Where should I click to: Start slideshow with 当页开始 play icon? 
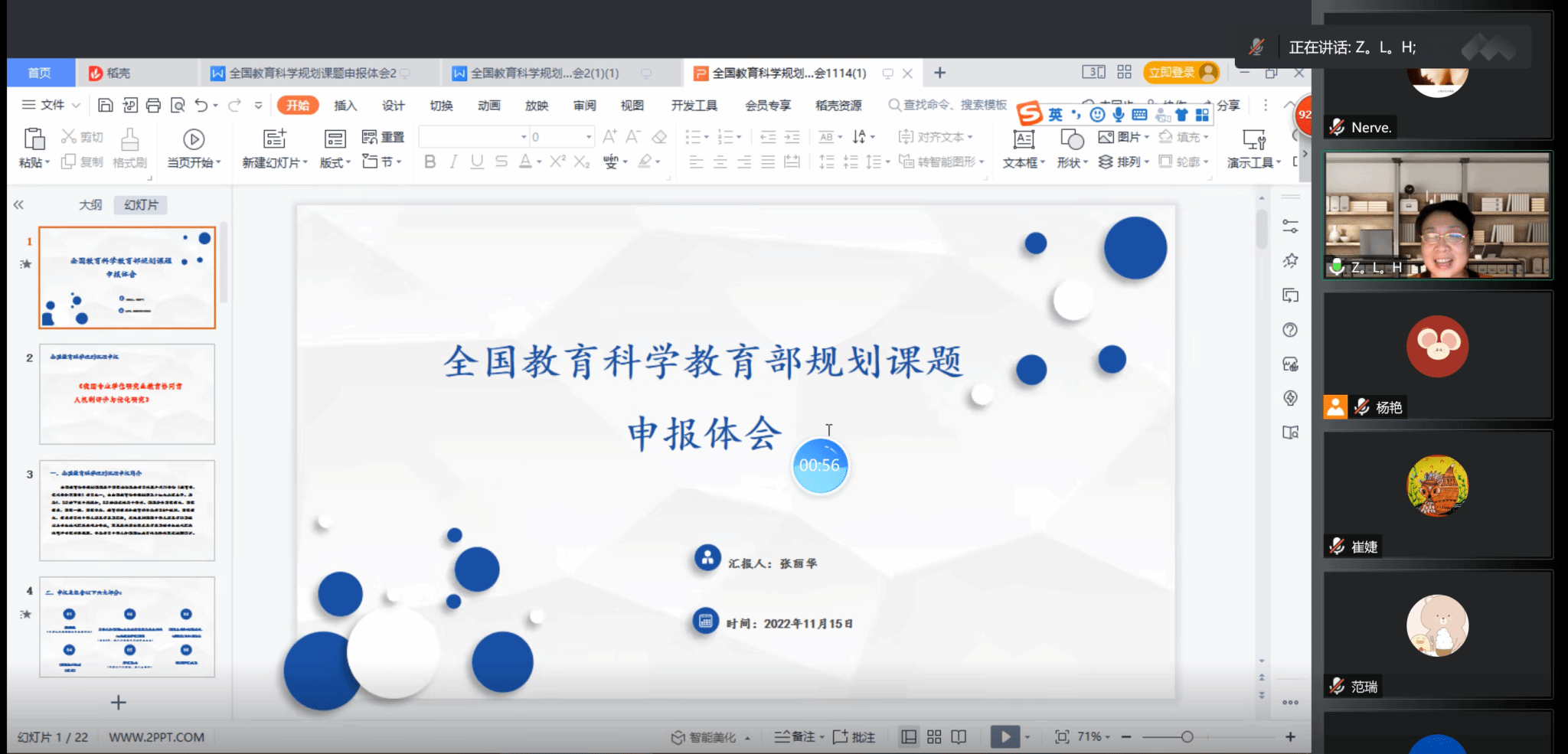tap(194, 139)
